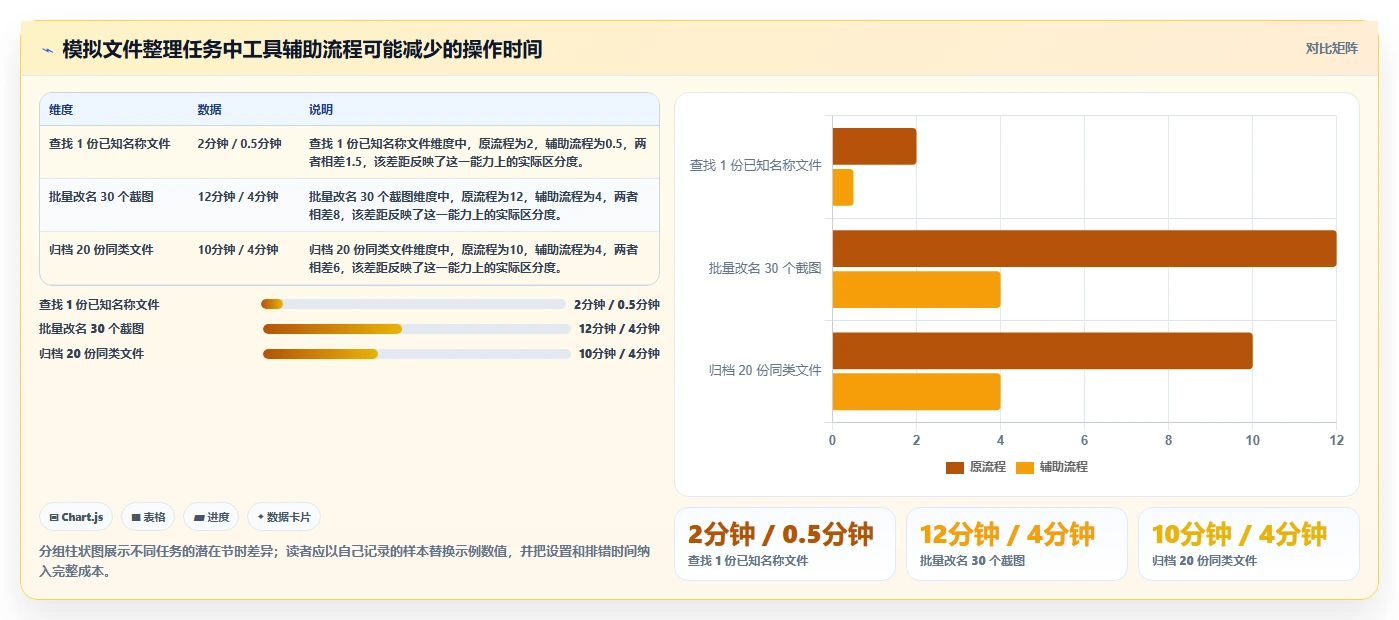Click x-axis tick value 12
The width and height of the screenshot is (1399, 620).
[x=1337, y=441]
